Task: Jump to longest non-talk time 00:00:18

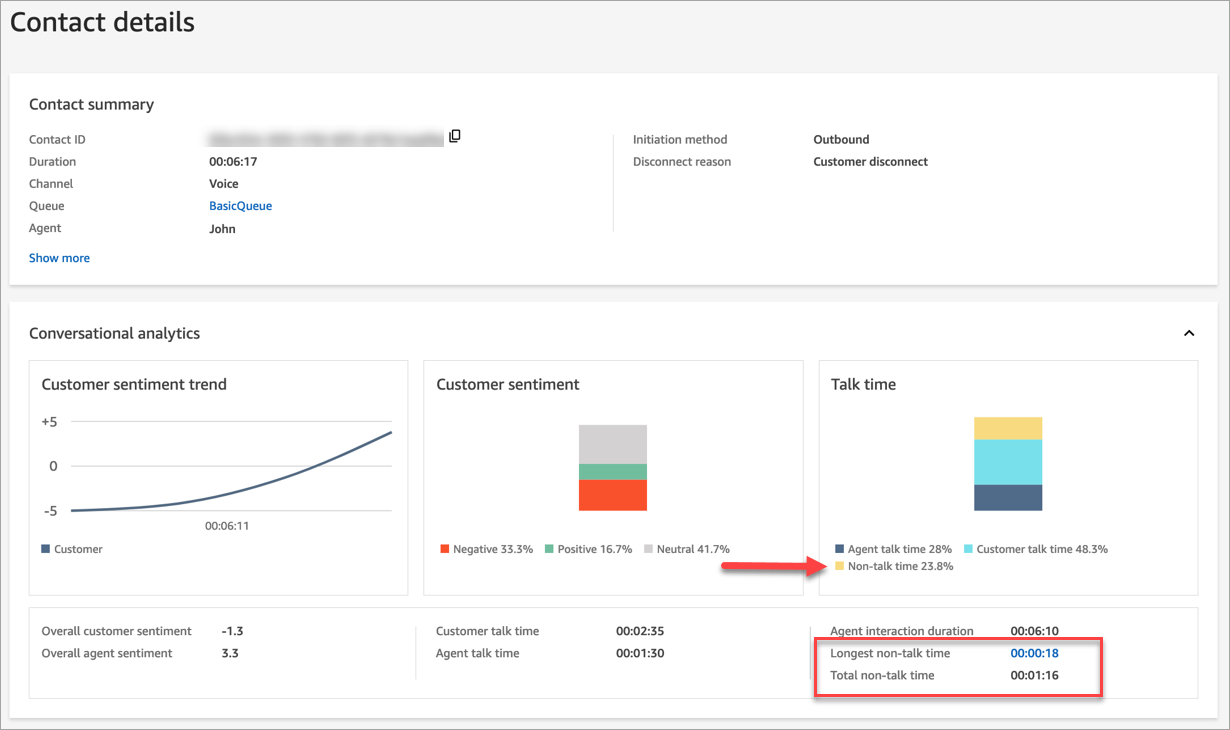Action: click(x=1034, y=653)
